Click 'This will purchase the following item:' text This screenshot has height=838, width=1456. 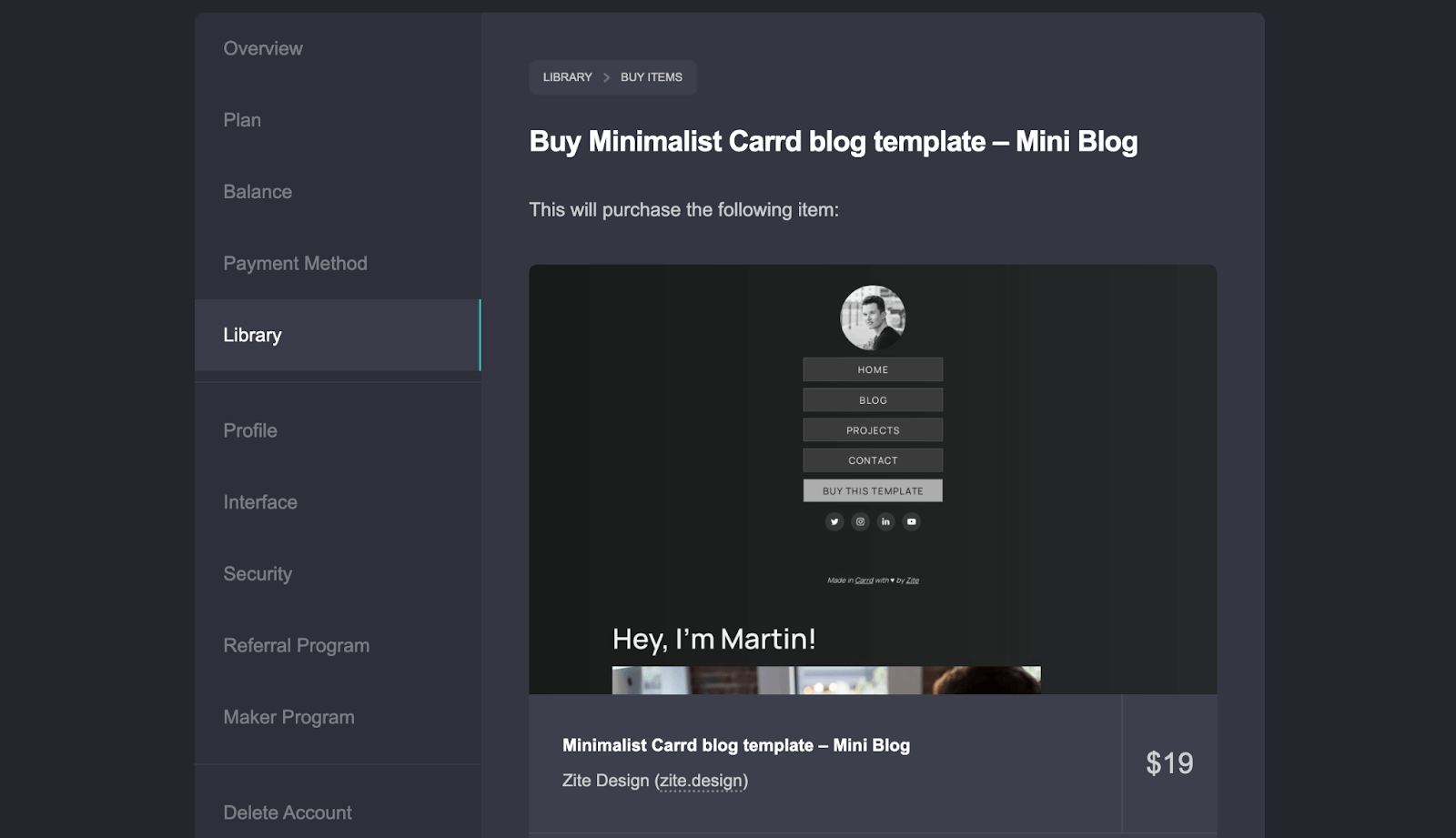(x=684, y=210)
